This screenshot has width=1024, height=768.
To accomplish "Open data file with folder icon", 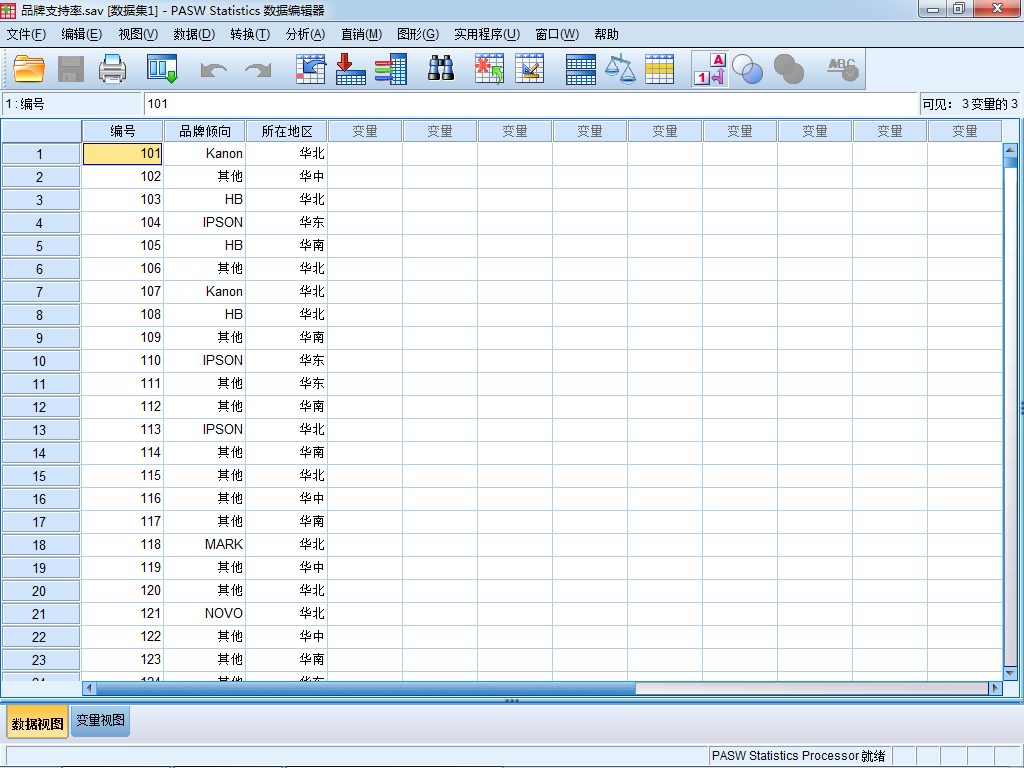I will point(29,69).
